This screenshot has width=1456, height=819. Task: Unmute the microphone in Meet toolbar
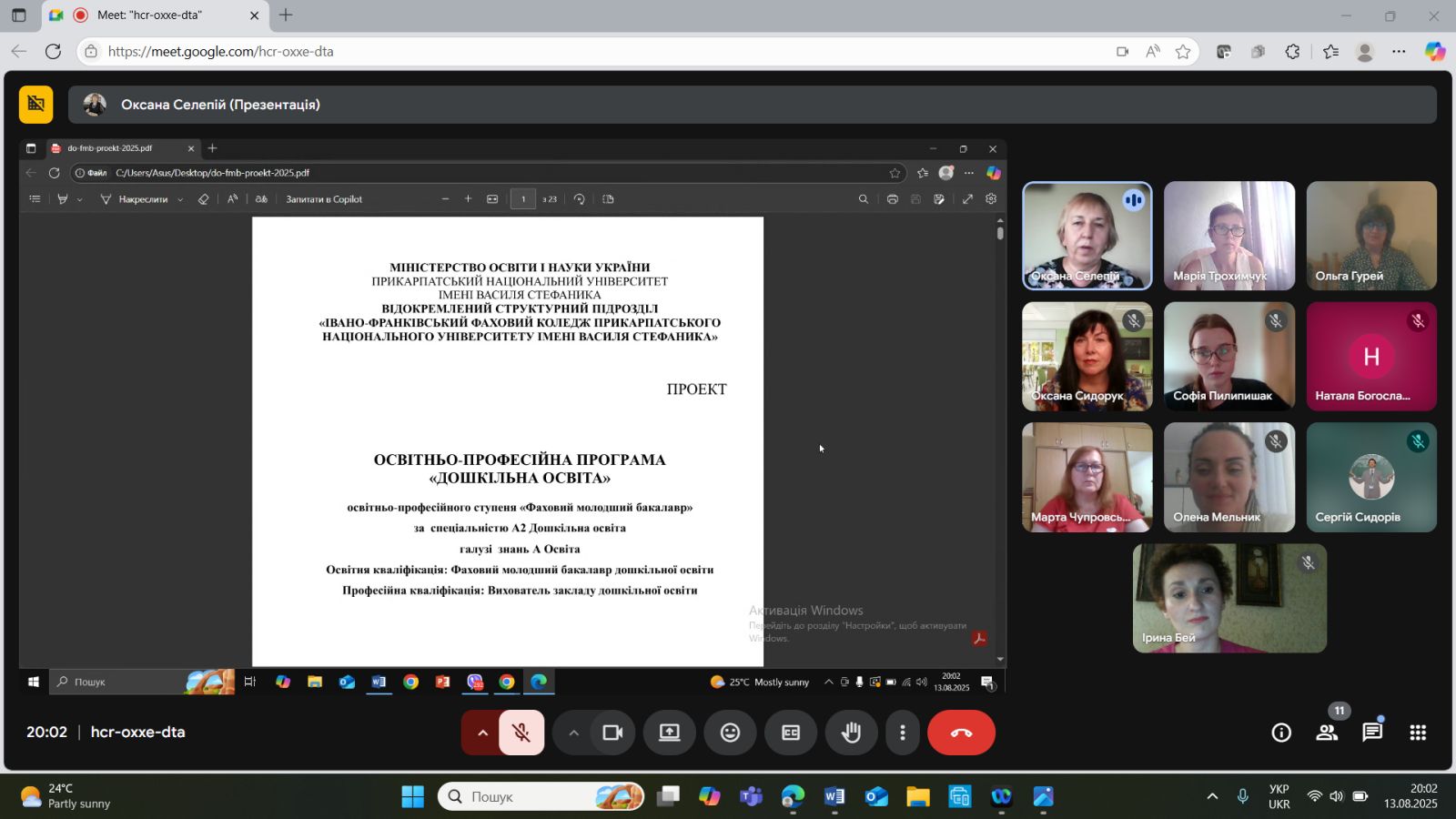click(521, 733)
